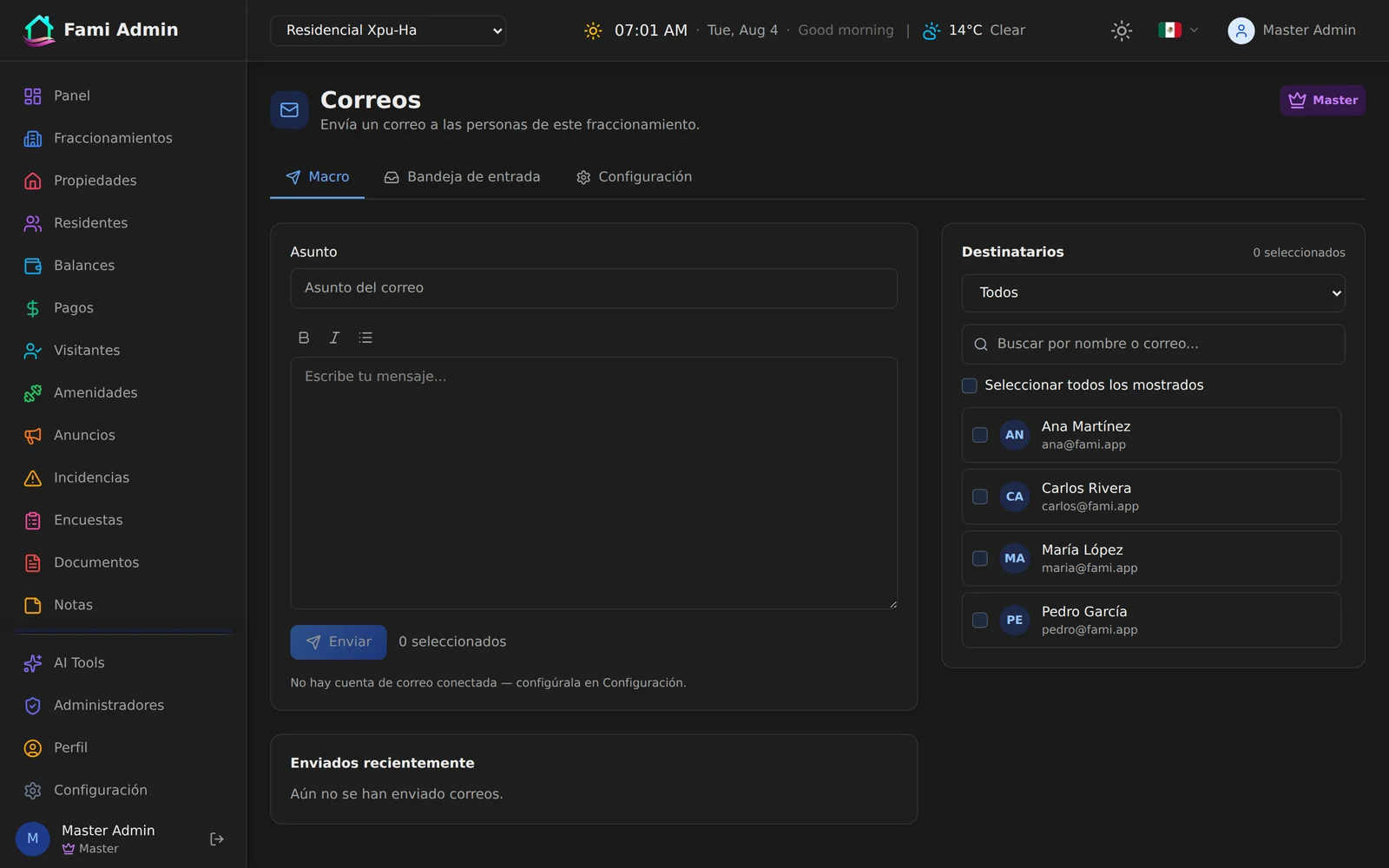This screenshot has width=1389, height=868.
Task: Click the Fami Admin house logo
Action: [x=39, y=30]
